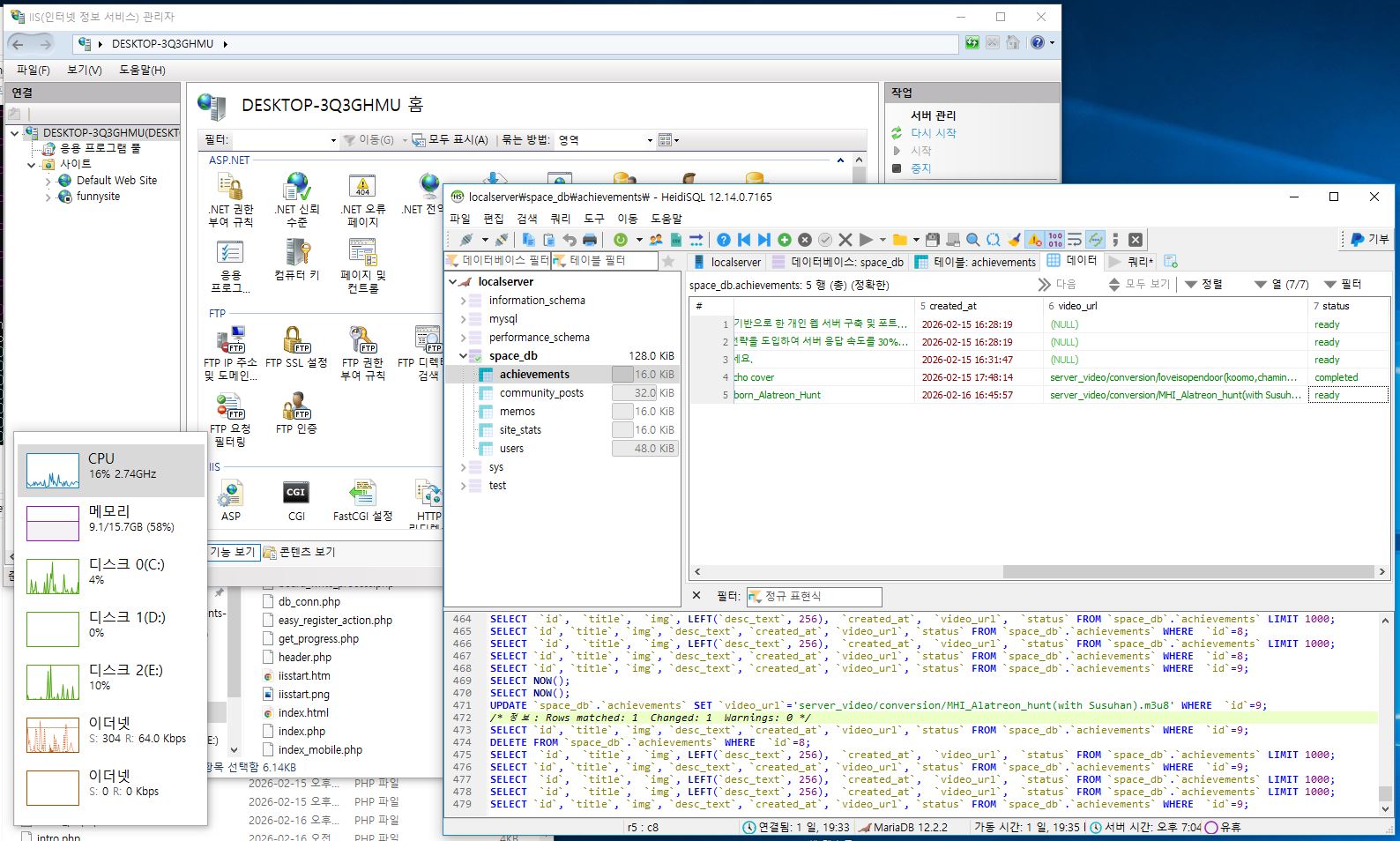Toggle the binary 100/010 display button
The height and width of the screenshot is (841, 1400).
1054,240
